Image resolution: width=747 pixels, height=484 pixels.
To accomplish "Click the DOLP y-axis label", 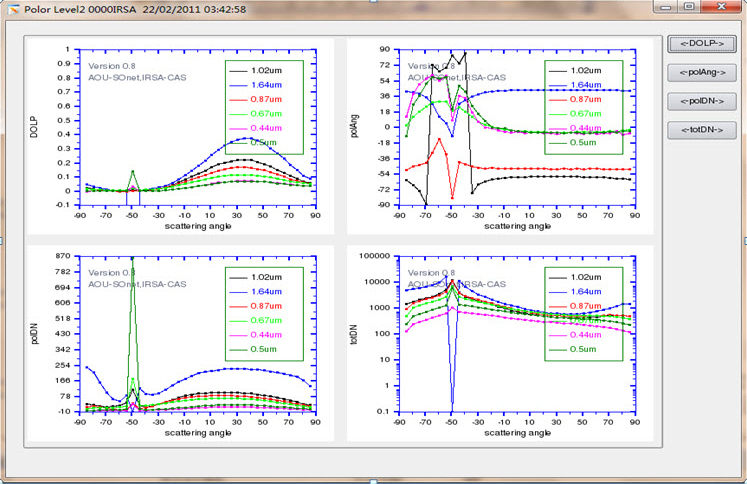I will click(33, 127).
